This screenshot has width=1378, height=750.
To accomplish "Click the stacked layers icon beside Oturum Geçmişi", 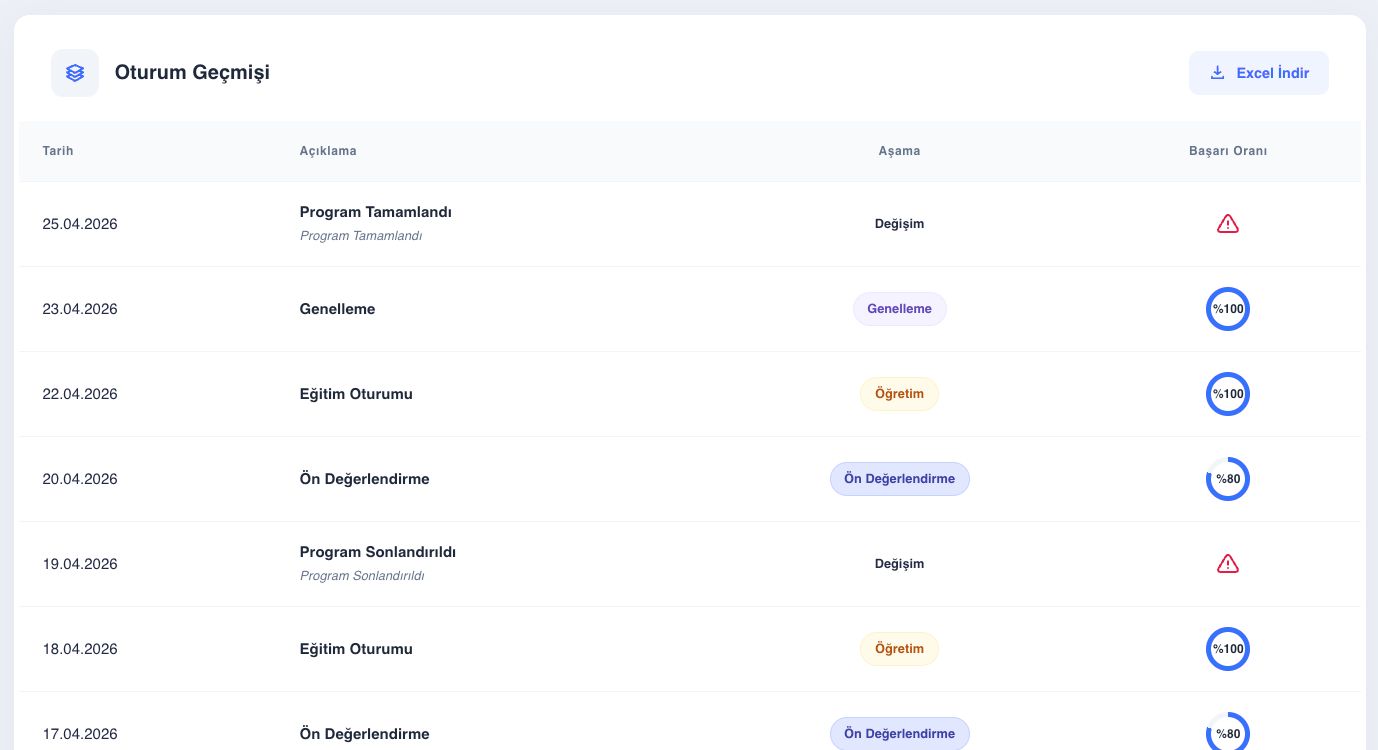I will 75,73.
